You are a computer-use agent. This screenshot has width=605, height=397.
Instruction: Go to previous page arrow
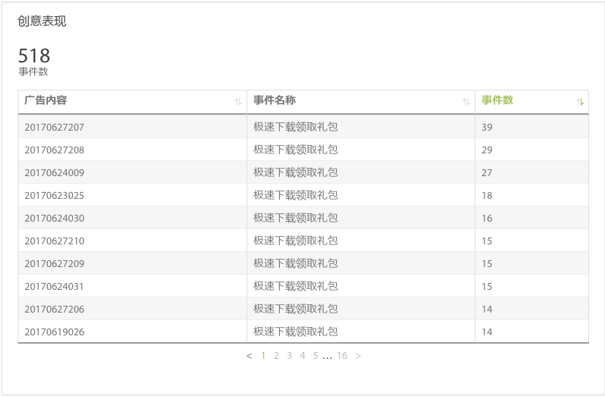(x=249, y=356)
